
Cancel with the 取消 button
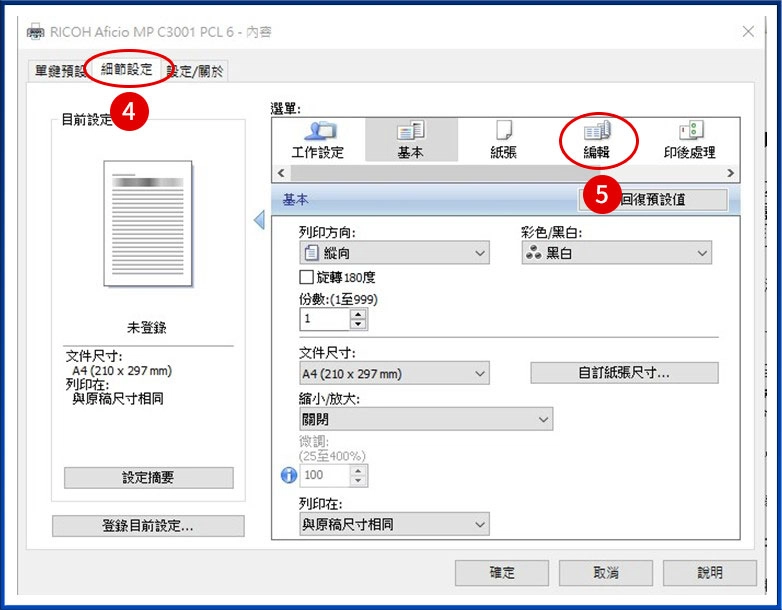click(606, 573)
